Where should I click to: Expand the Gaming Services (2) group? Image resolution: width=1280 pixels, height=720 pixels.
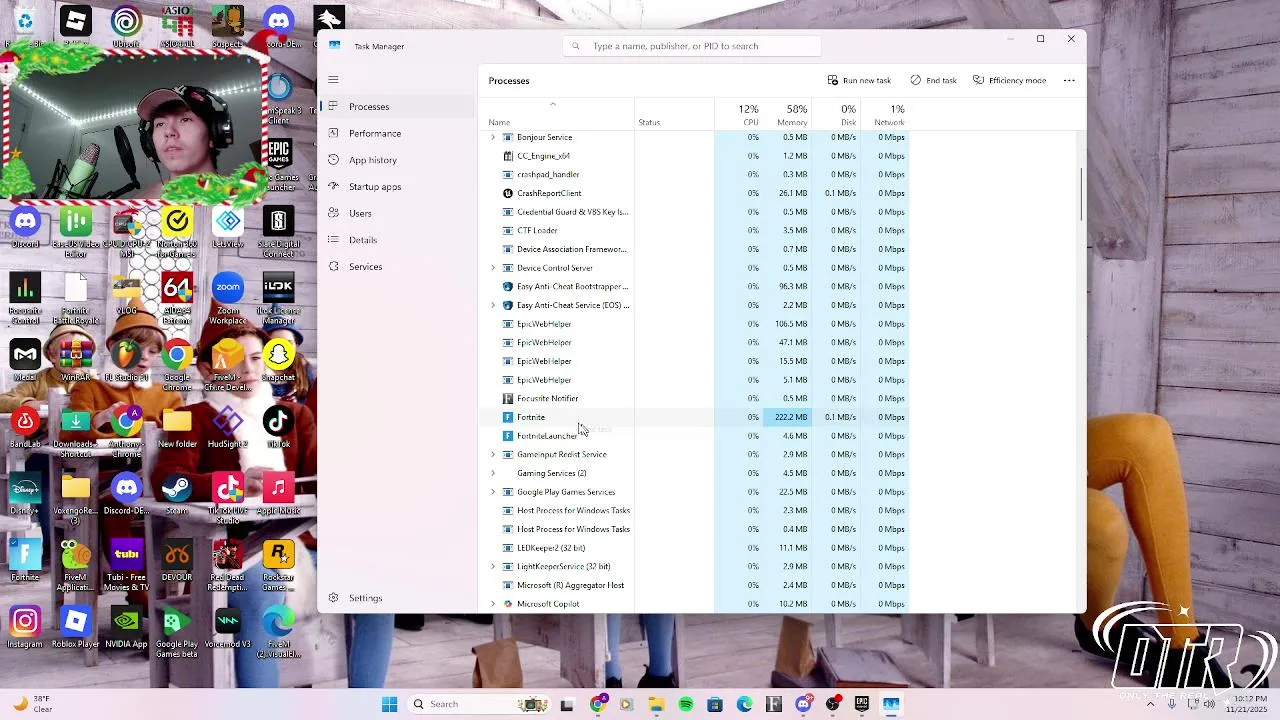492,473
